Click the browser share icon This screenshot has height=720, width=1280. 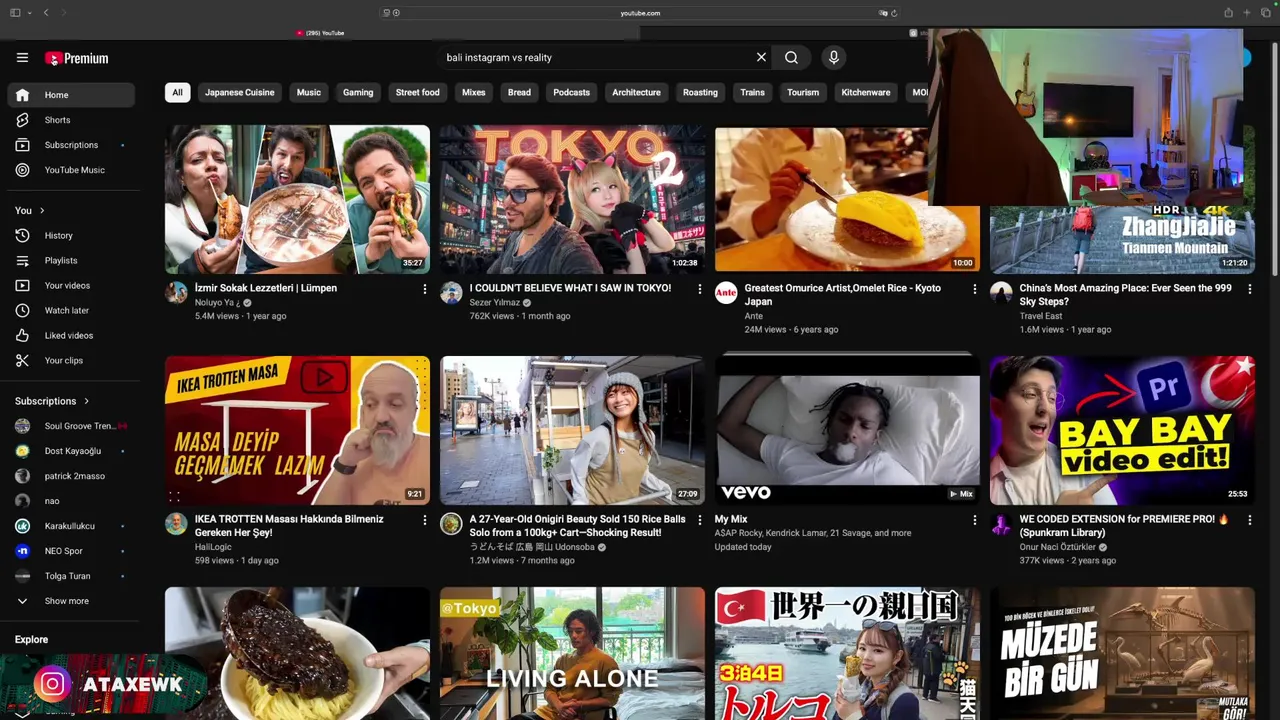click(1228, 12)
